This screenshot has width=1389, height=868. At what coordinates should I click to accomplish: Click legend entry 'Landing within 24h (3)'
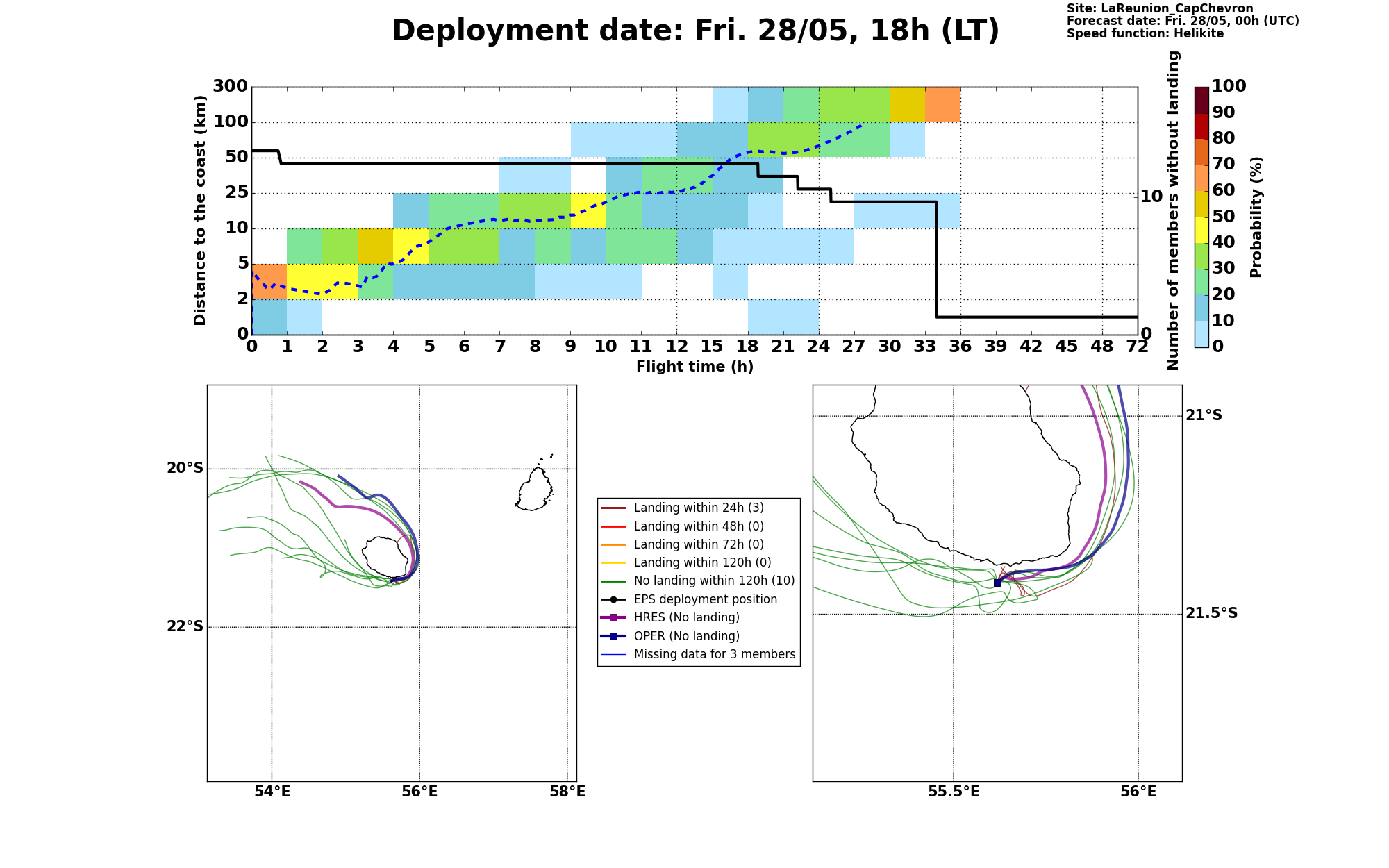pos(699,508)
